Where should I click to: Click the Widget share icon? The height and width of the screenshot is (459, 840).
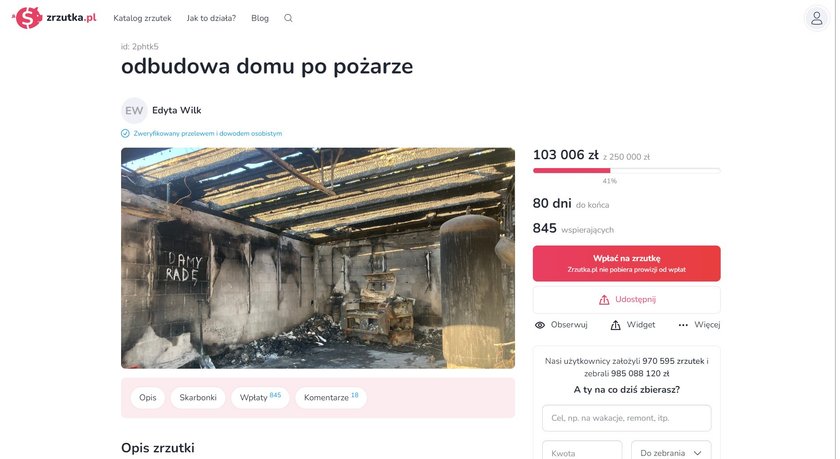point(616,325)
